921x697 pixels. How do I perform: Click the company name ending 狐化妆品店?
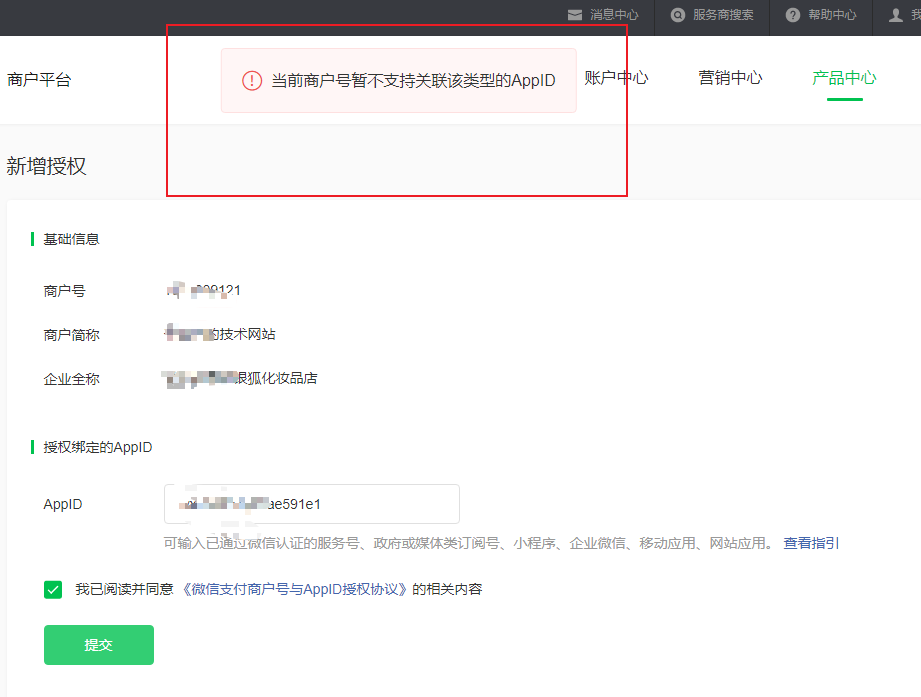(x=240, y=378)
